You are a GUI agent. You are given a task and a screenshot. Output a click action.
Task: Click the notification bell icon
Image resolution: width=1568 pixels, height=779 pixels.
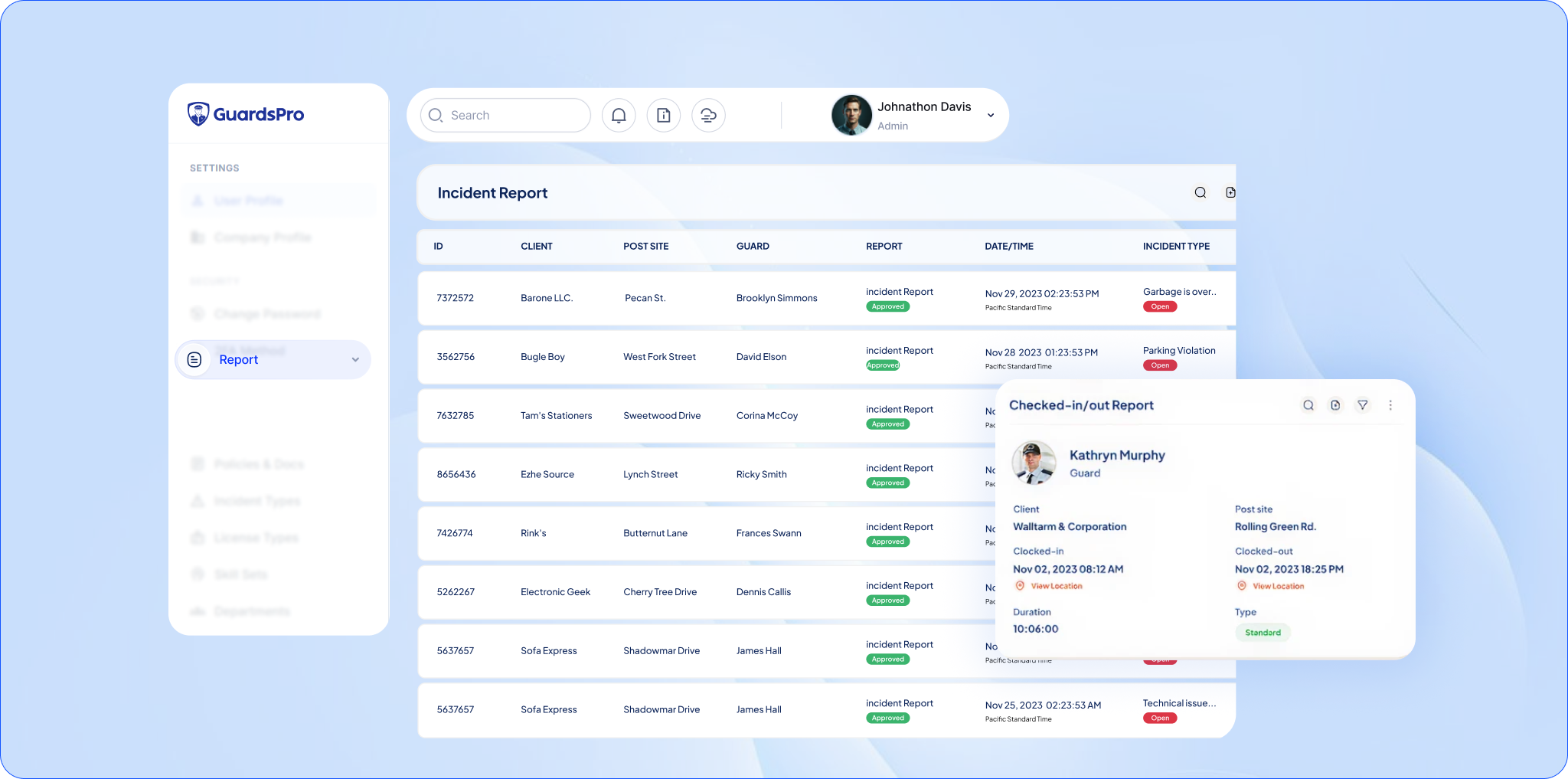click(x=619, y=116)
